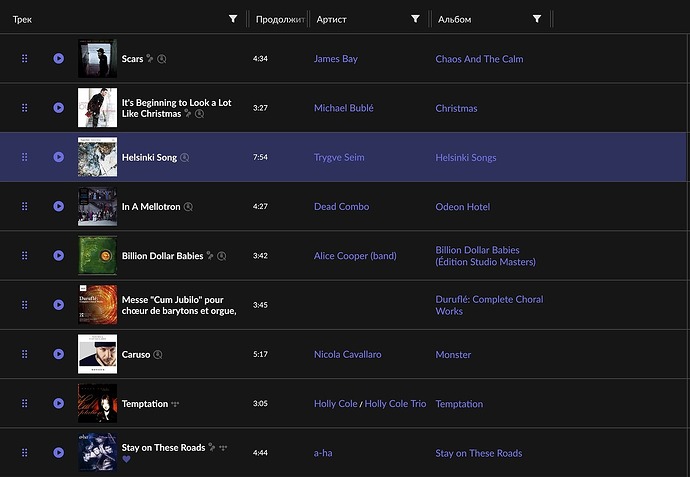690x477 pixels.
Task: Click the Трек column header label
Action: (22, 19)
